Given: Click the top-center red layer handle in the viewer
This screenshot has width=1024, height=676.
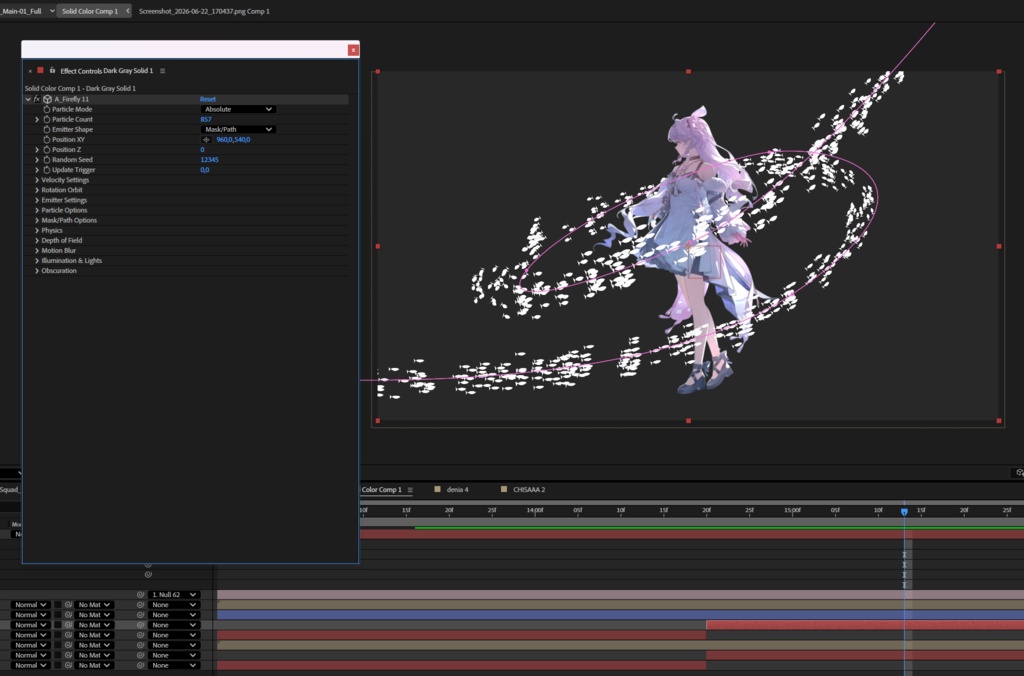Looking at the screenshot, I should click(x=688, y=72).
